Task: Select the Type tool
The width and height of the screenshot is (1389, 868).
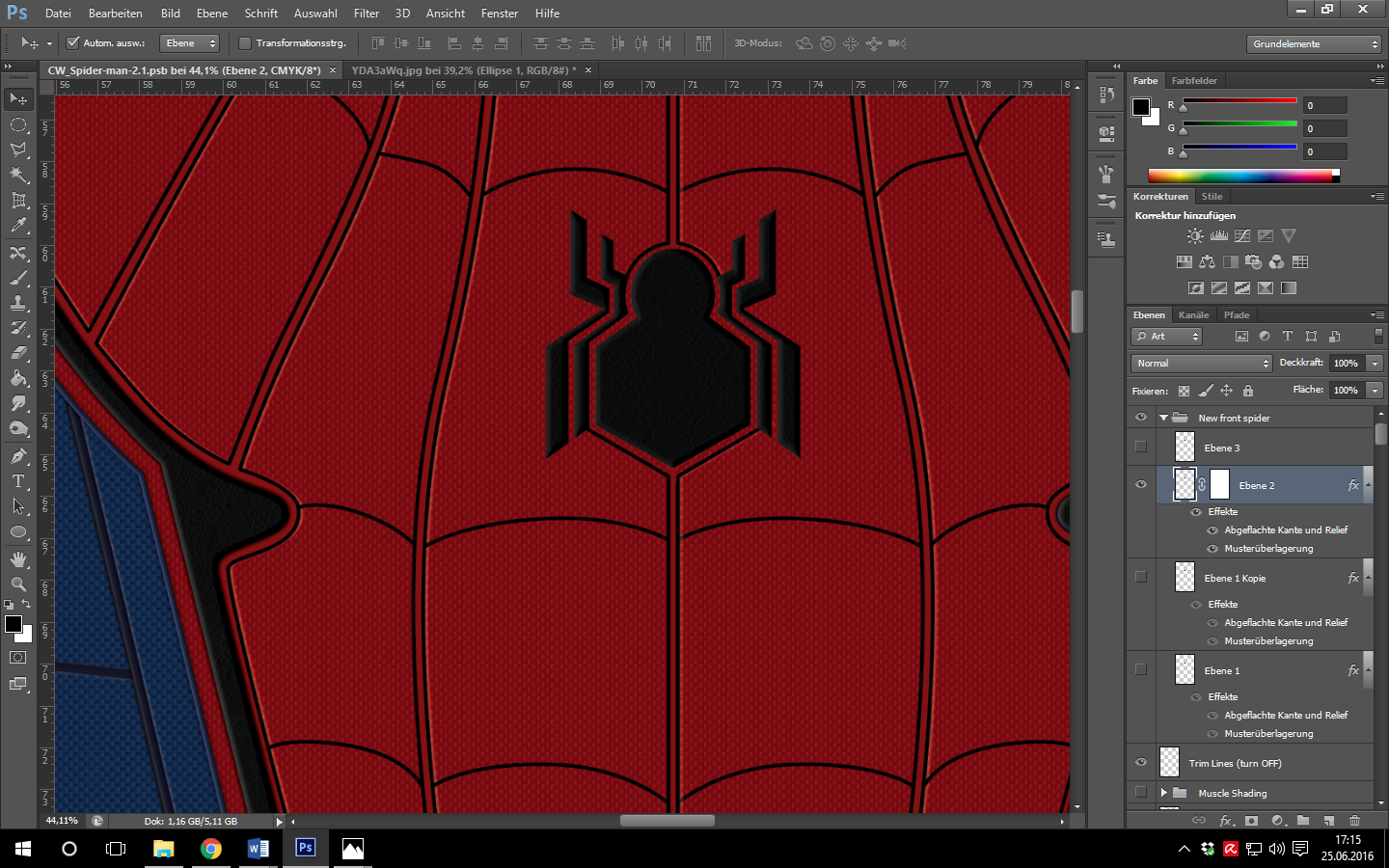Action: tap(18, 481)
